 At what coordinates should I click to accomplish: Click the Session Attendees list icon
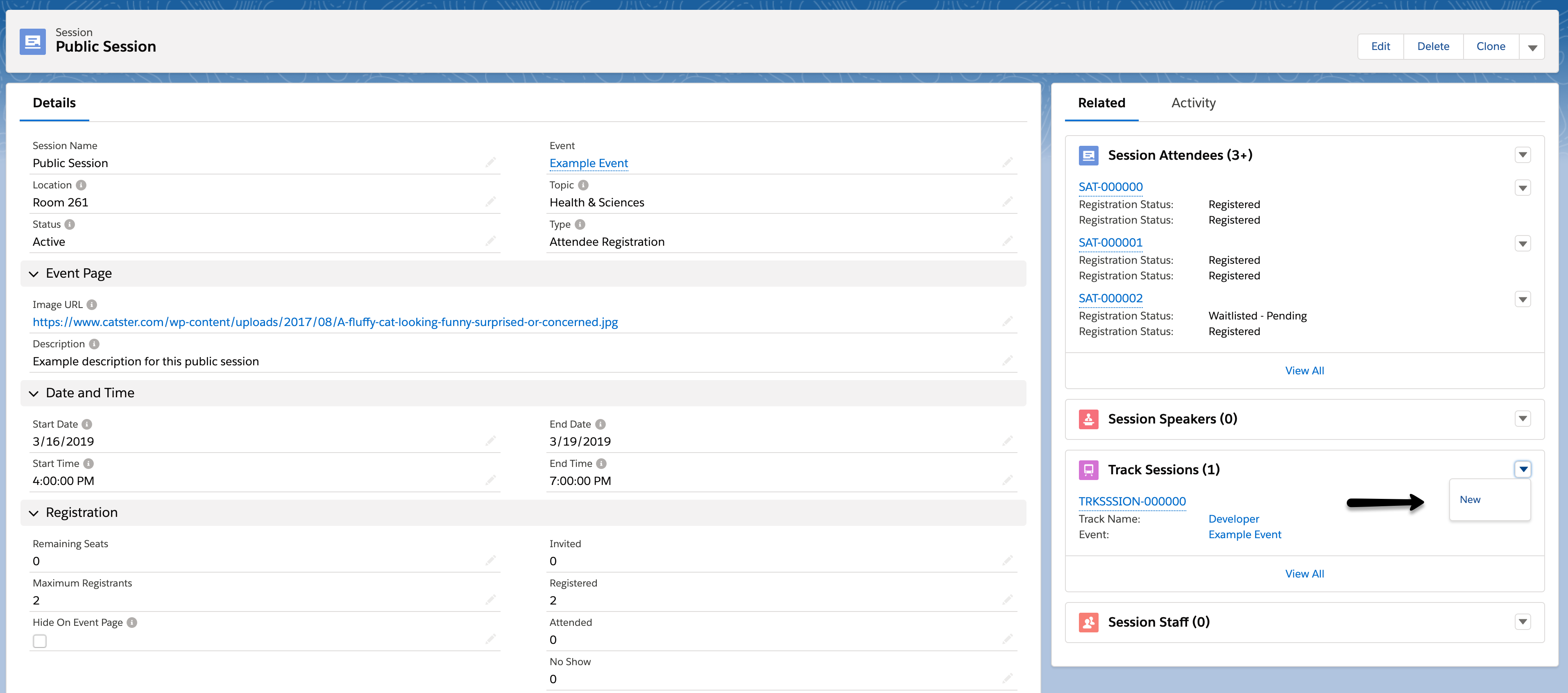pyautogui.click(x=1088, y=155)
